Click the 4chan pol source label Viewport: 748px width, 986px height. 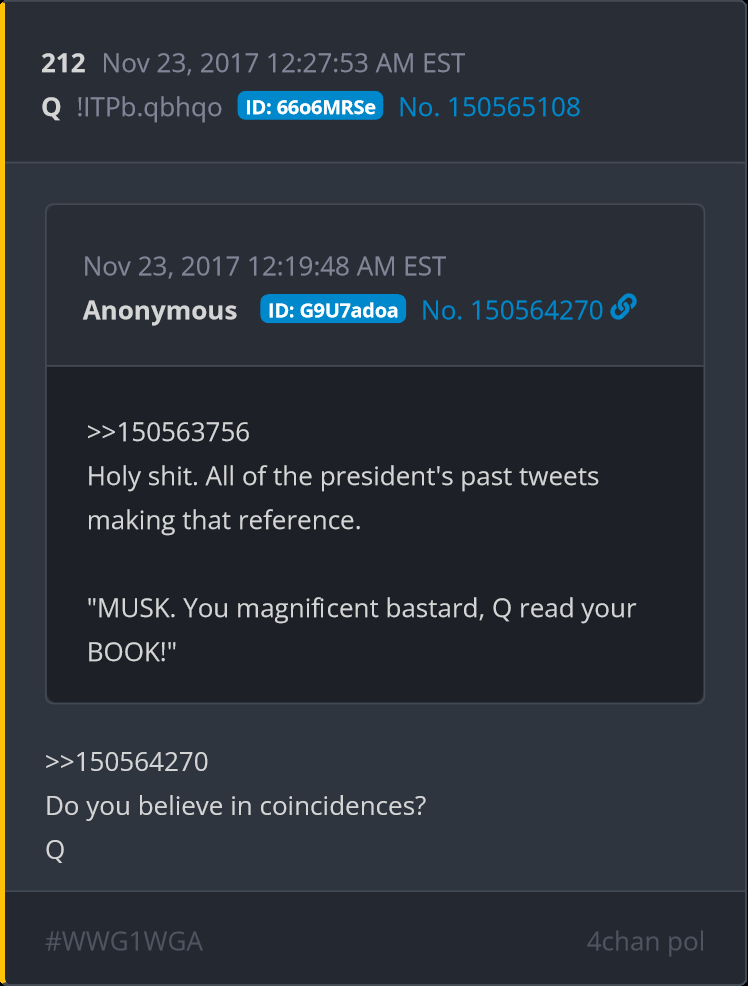[645, 941]
